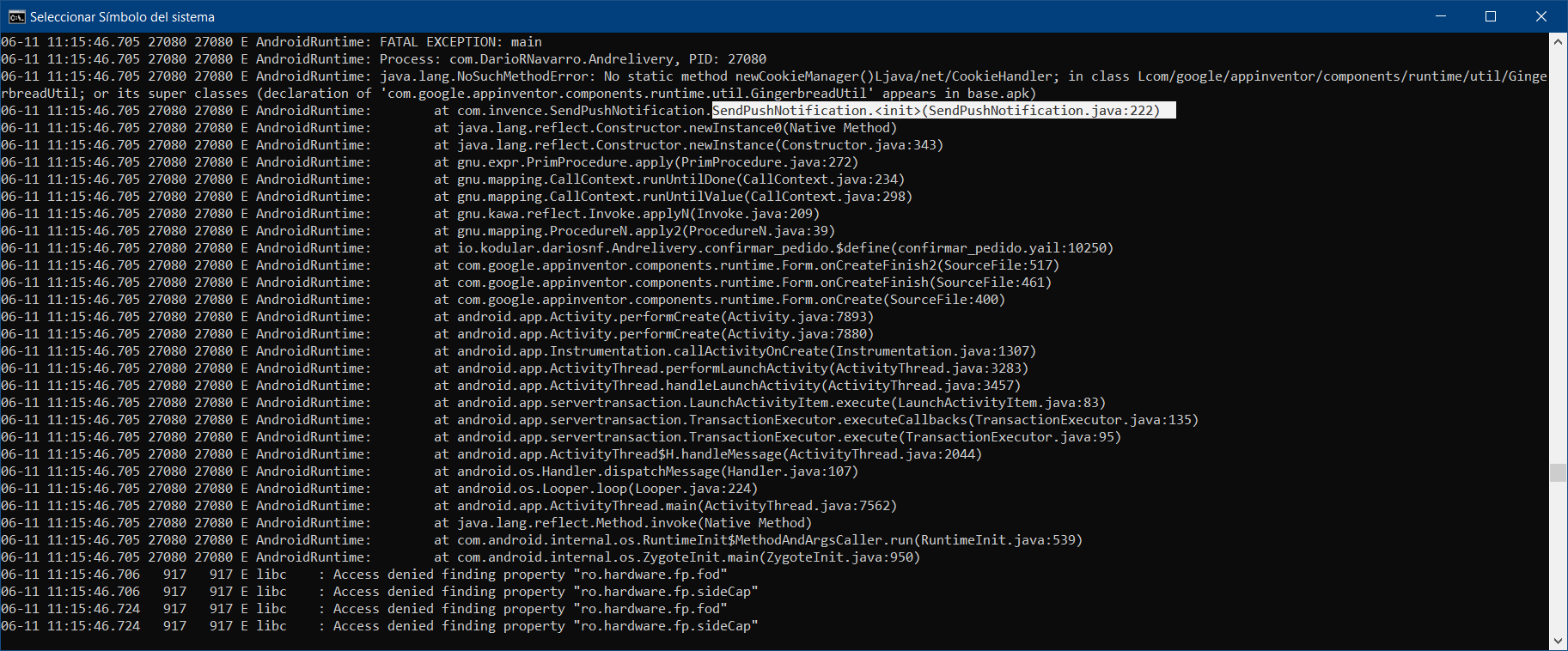
Task: Click the PrimProcedure.apply stack line
Action: (430, 162)
